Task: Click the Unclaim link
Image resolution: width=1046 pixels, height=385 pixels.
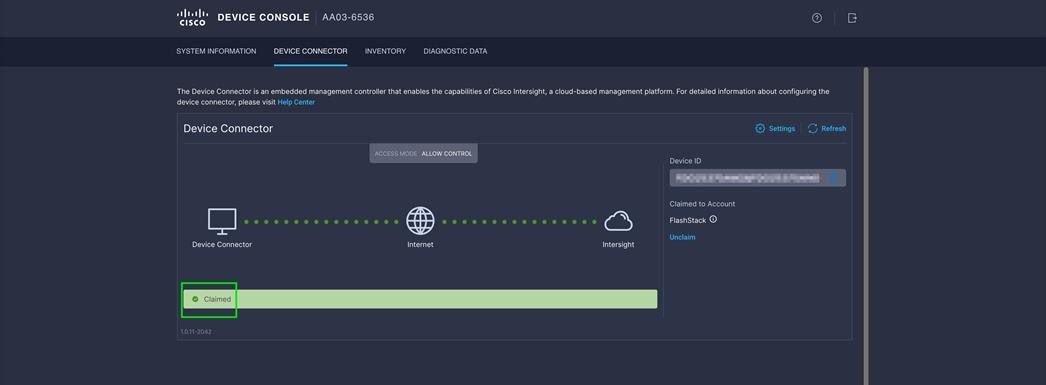Action: 682,237
